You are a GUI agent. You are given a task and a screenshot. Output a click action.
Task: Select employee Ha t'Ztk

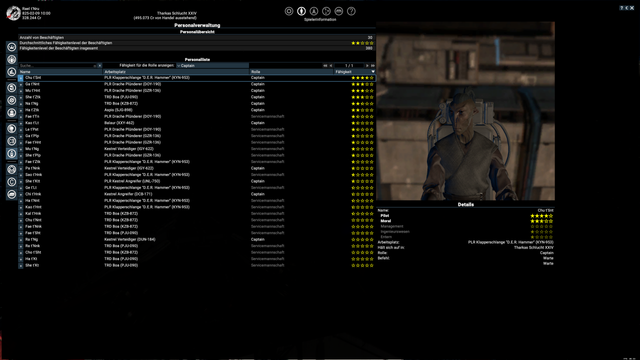[32, 110]
